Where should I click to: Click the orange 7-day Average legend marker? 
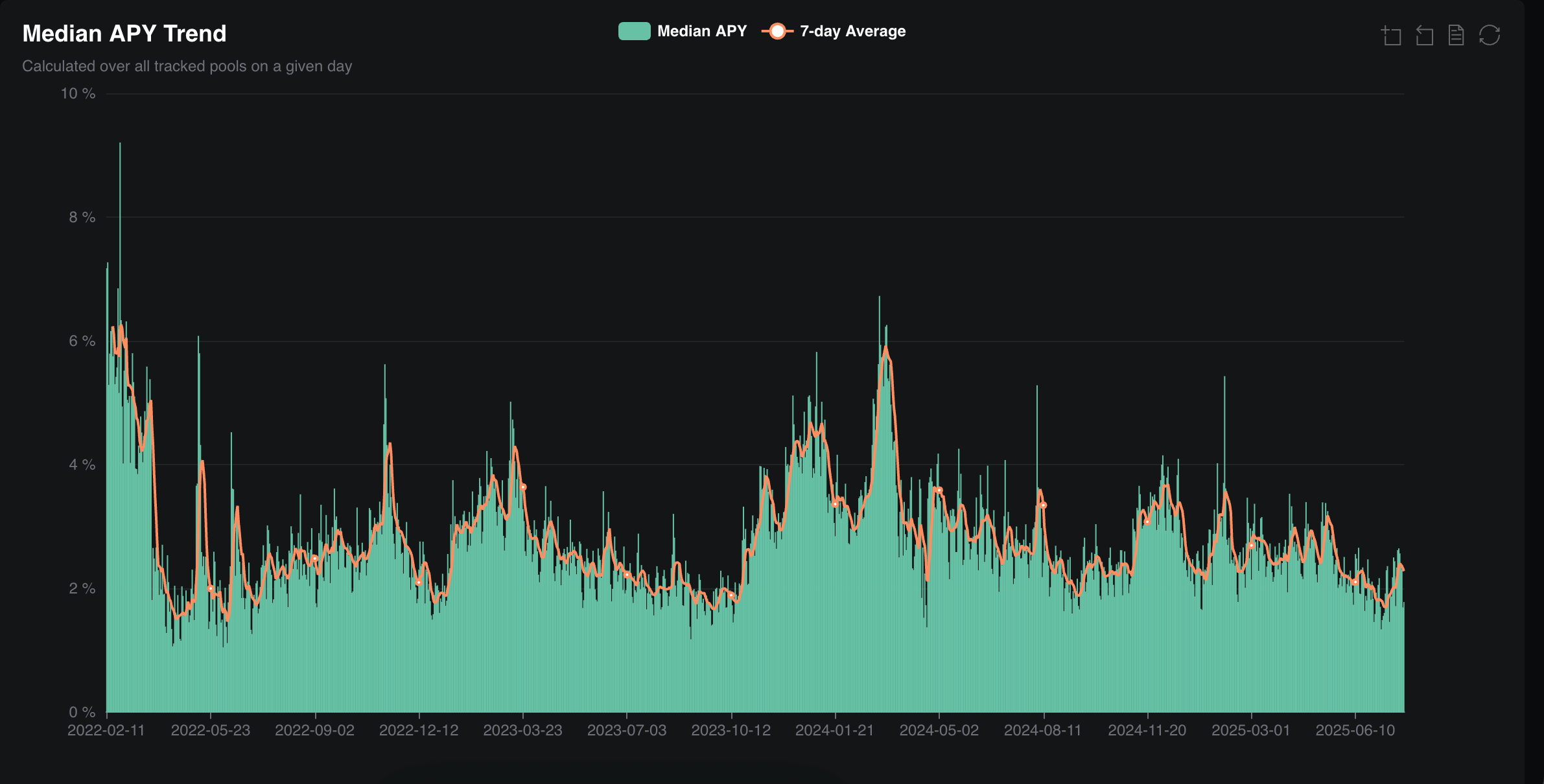point(777,31)
